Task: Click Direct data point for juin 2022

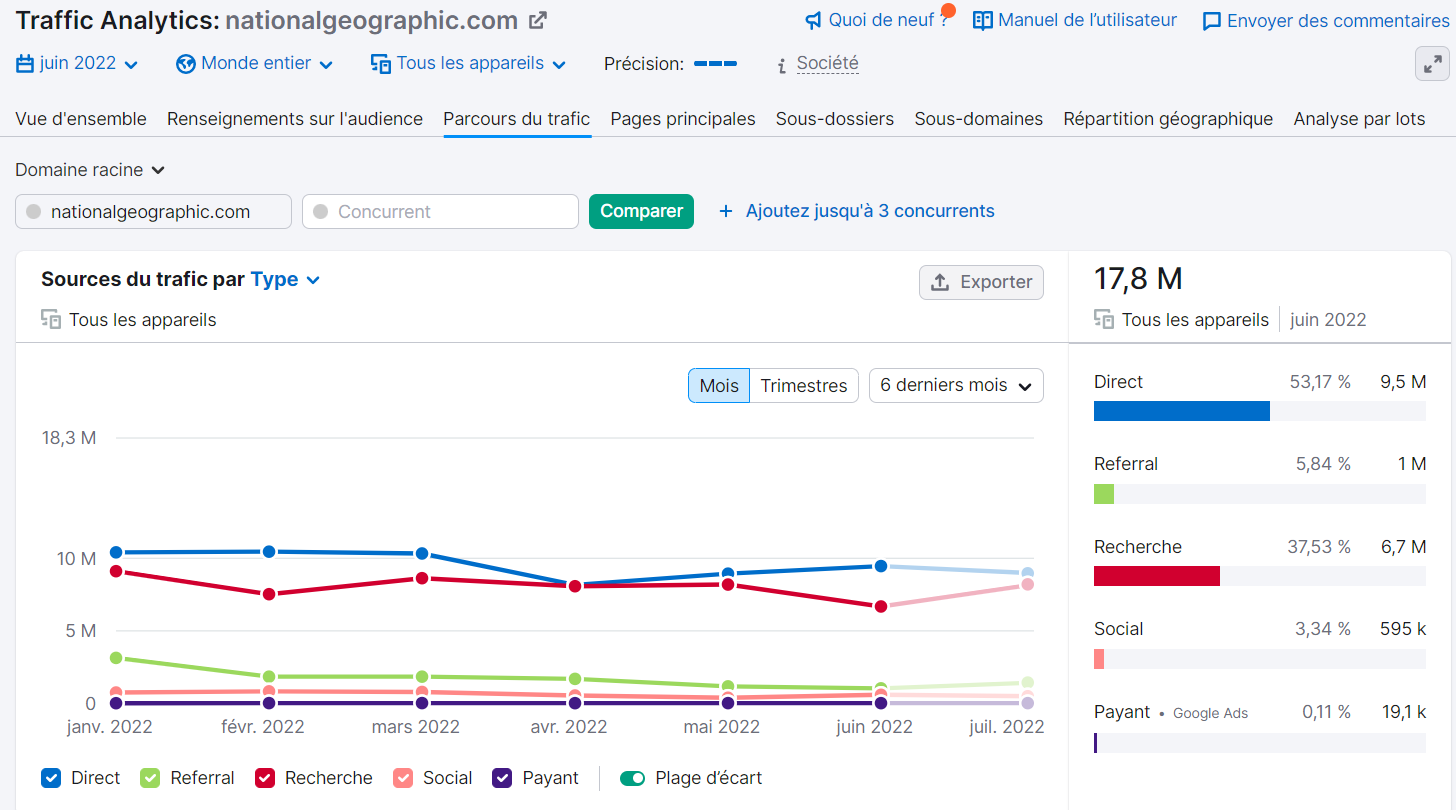Action: pos(881,566)
